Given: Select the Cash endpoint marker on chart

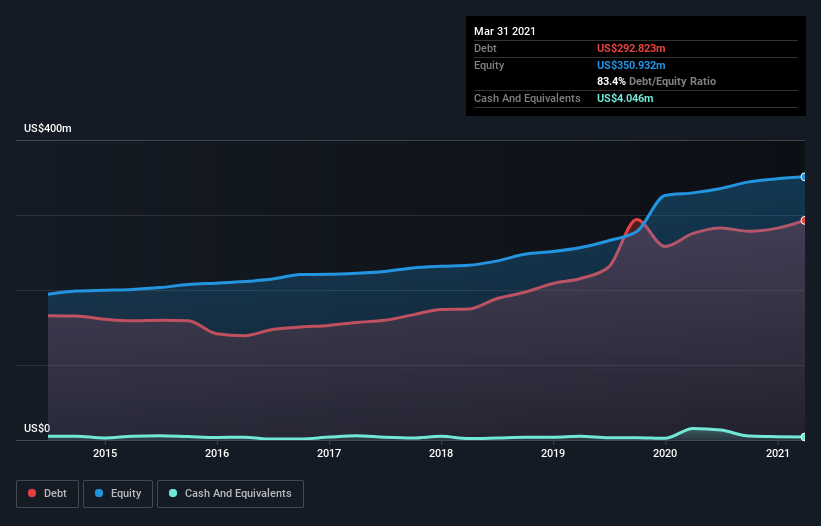Looking at the screenshot, I should click(x=804, y=437).
